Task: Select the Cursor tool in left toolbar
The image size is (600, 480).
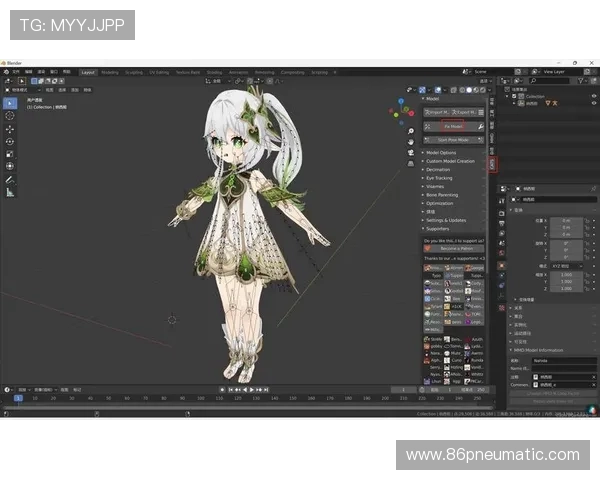Action: (x=10, y=116)
